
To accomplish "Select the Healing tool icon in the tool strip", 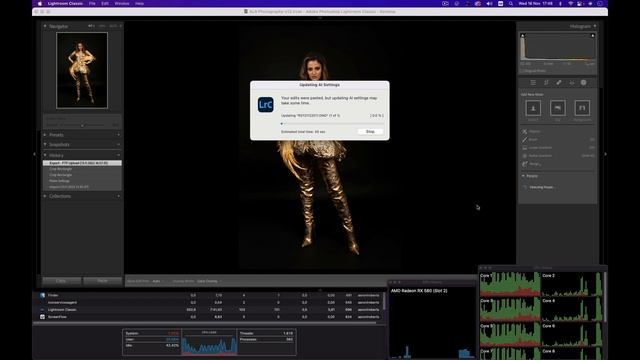I will 559,82.
